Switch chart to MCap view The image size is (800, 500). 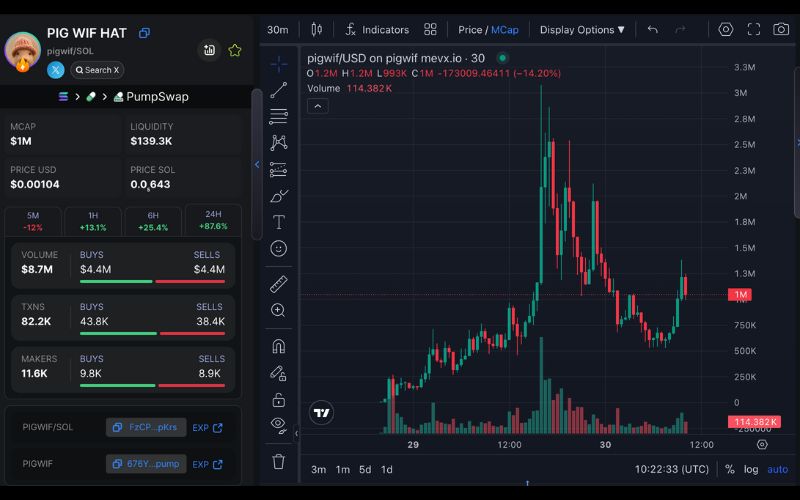coord(505,30)
